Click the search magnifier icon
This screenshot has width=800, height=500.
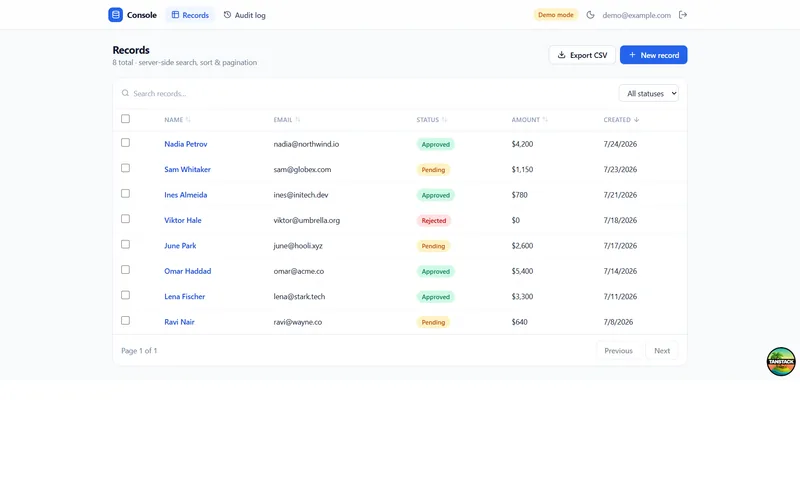pos(125,93)
